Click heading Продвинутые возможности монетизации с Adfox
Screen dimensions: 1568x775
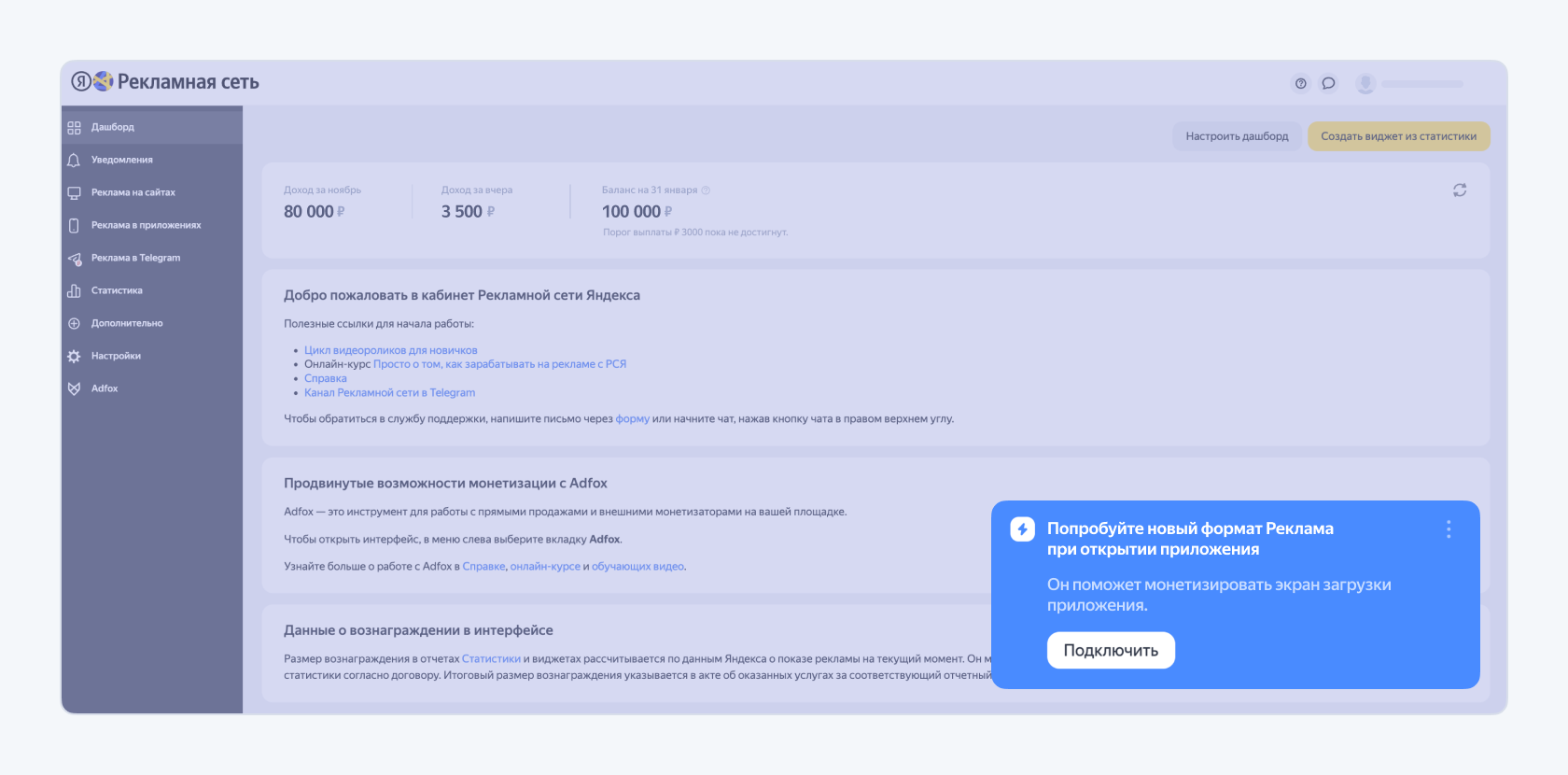tap(445, 483)
